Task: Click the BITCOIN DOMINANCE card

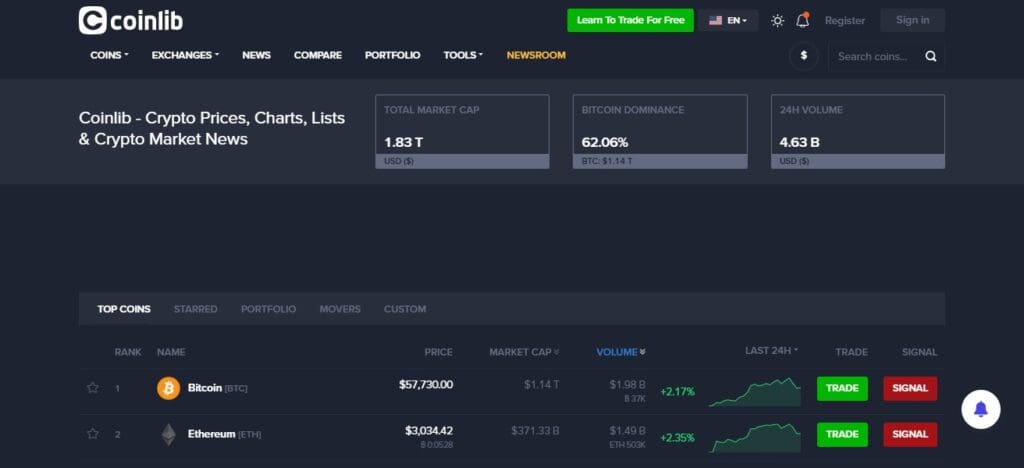Action: pos(660,131)
